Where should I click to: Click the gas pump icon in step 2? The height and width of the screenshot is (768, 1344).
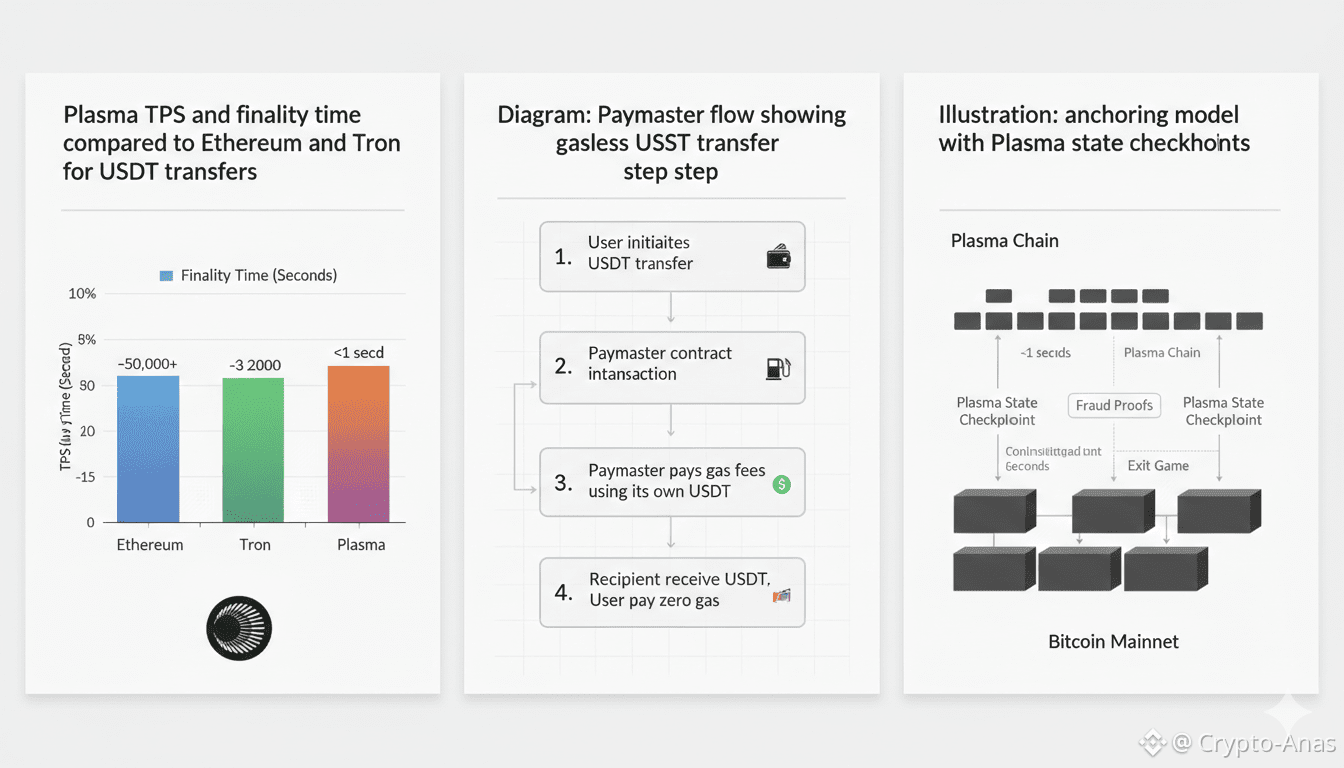tap(778, 367)
